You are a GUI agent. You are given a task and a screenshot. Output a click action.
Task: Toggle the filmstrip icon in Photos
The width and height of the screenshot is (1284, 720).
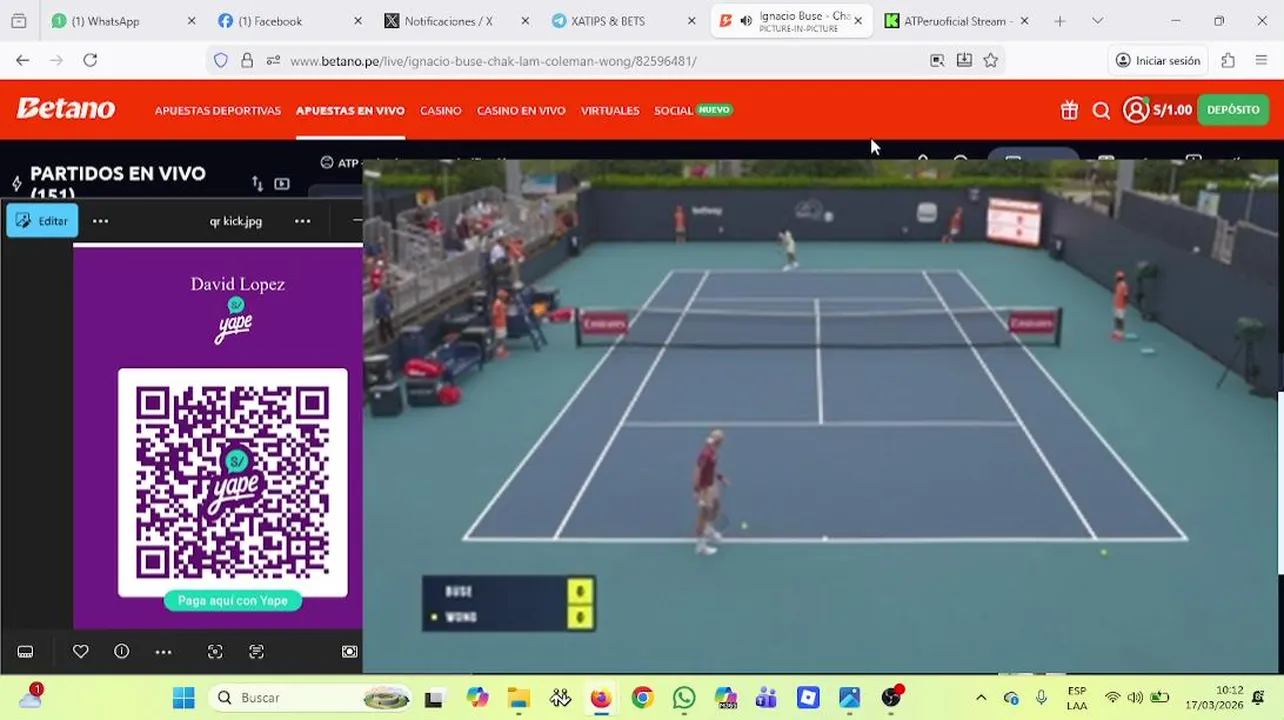(25, 651)
